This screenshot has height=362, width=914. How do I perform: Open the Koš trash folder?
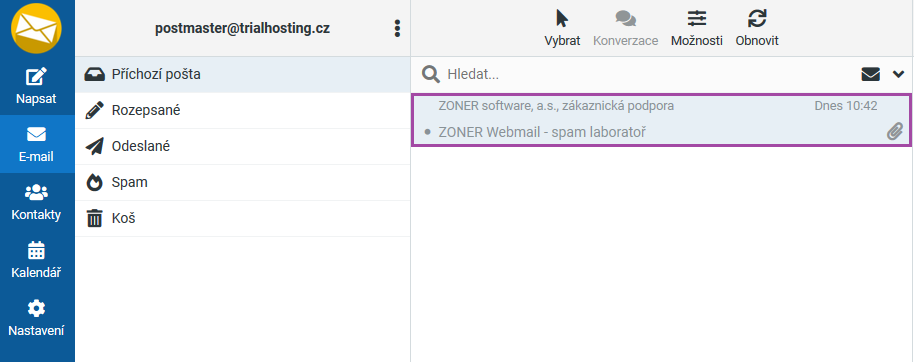pyautogui.click(x=242, y=219)
